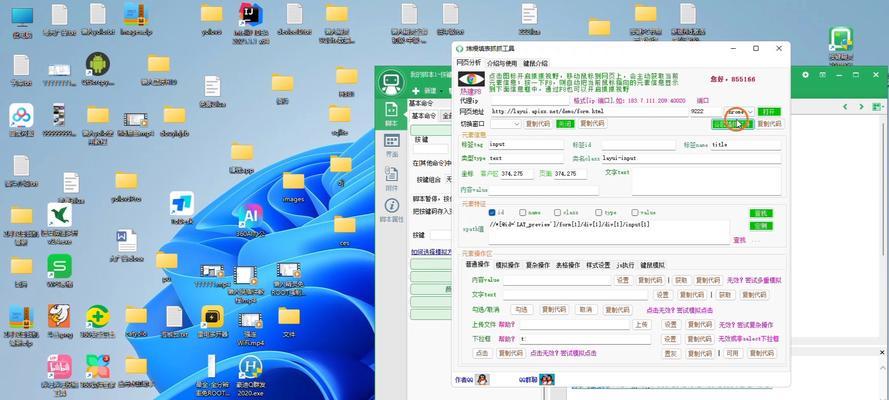Open the 无效？尝试多重模拟 link
The width and height of the screenshot is (889, 400).
tap(755, 280)
